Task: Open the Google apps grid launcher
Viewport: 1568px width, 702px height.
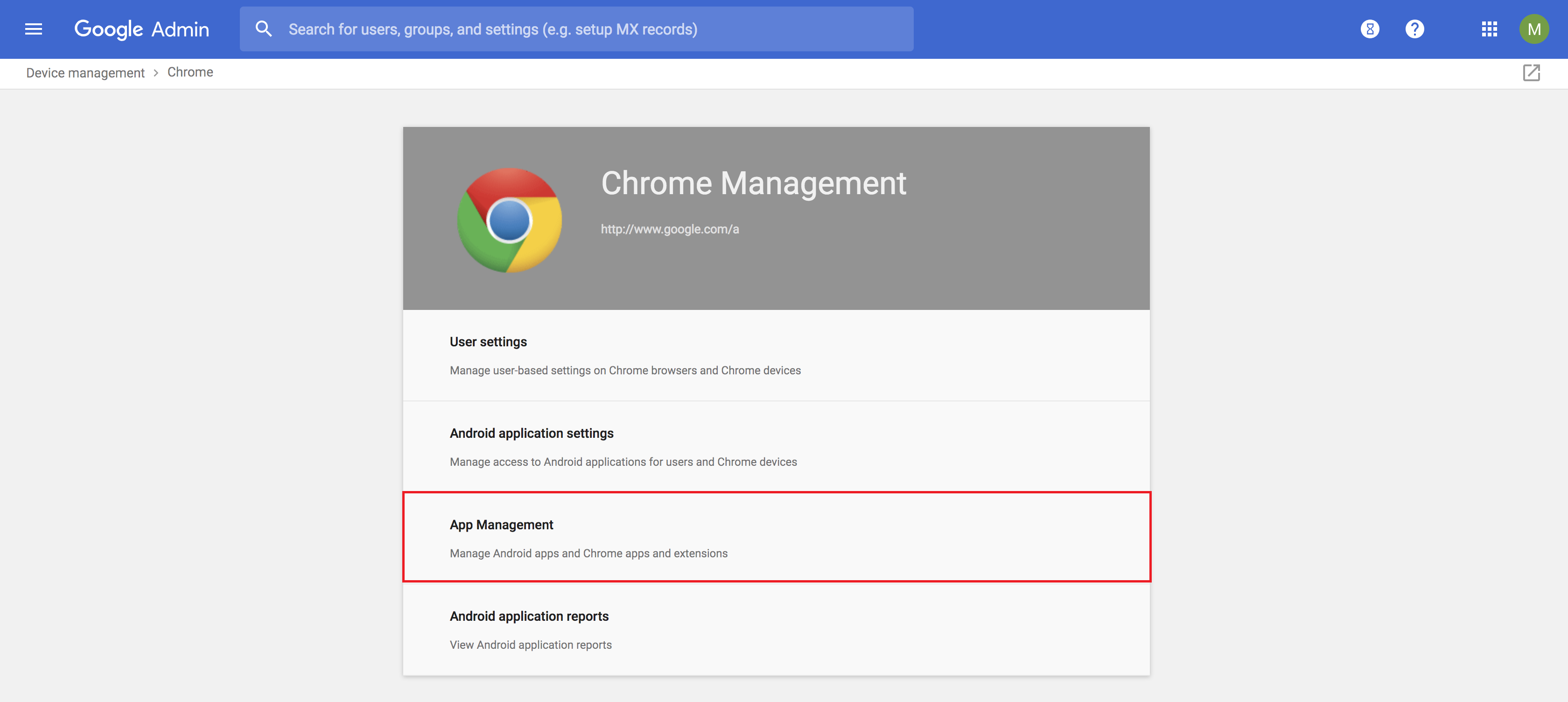Action: coord(1489,28)
